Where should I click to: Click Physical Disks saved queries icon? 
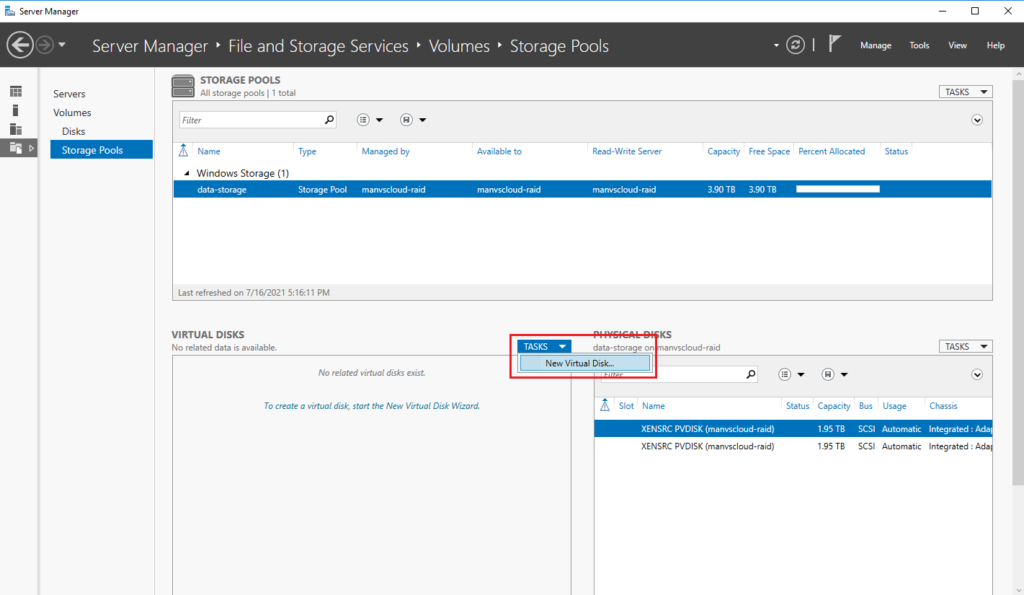point(828,374)
